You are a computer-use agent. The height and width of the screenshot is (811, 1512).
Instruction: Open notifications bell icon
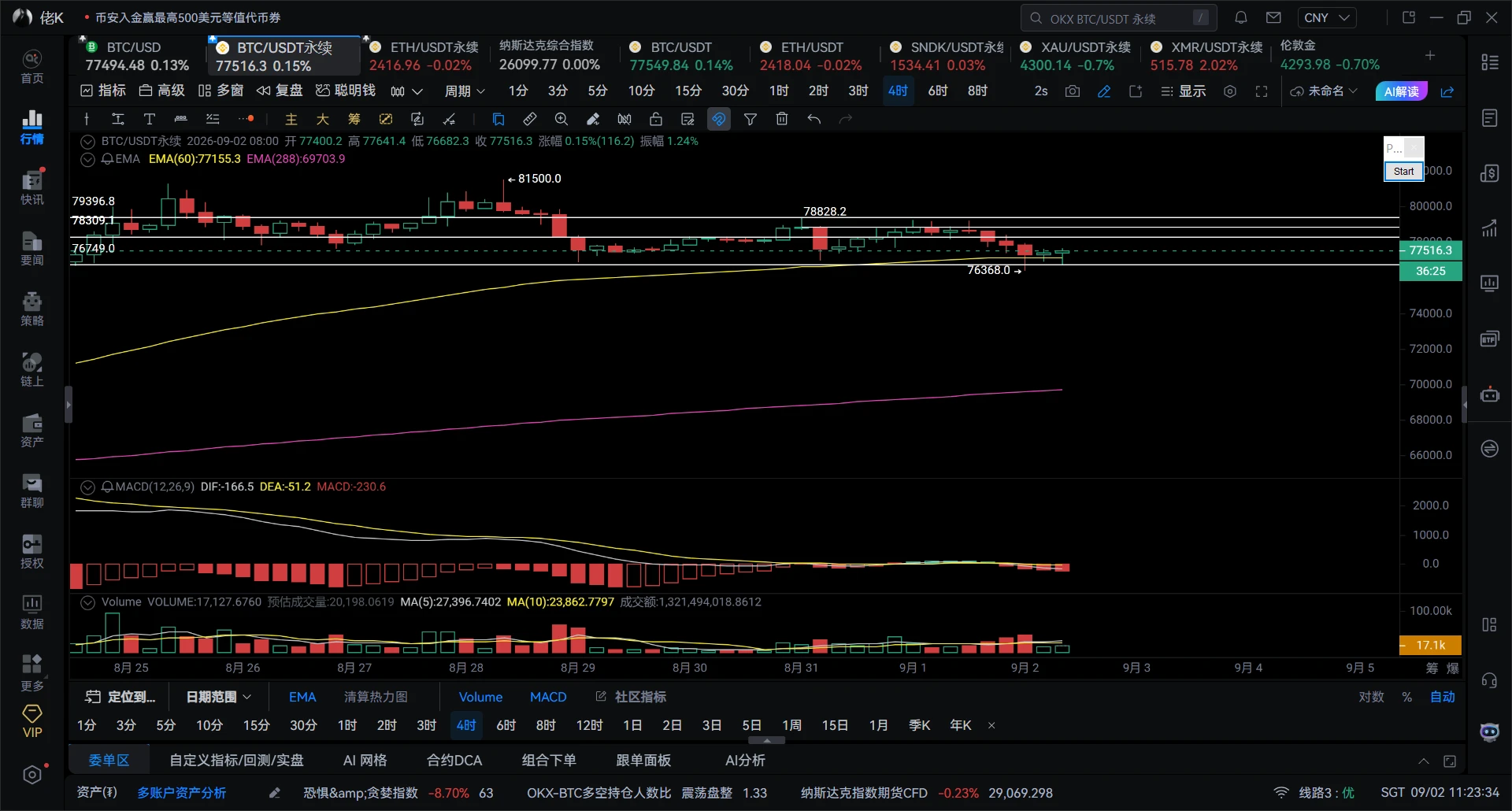click(x=1241, y=17)
